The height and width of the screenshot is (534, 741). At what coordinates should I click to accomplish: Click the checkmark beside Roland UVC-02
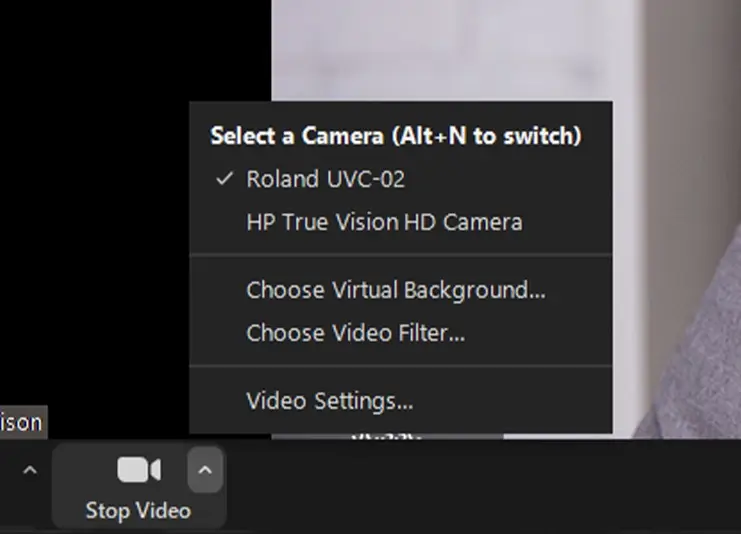224,179
